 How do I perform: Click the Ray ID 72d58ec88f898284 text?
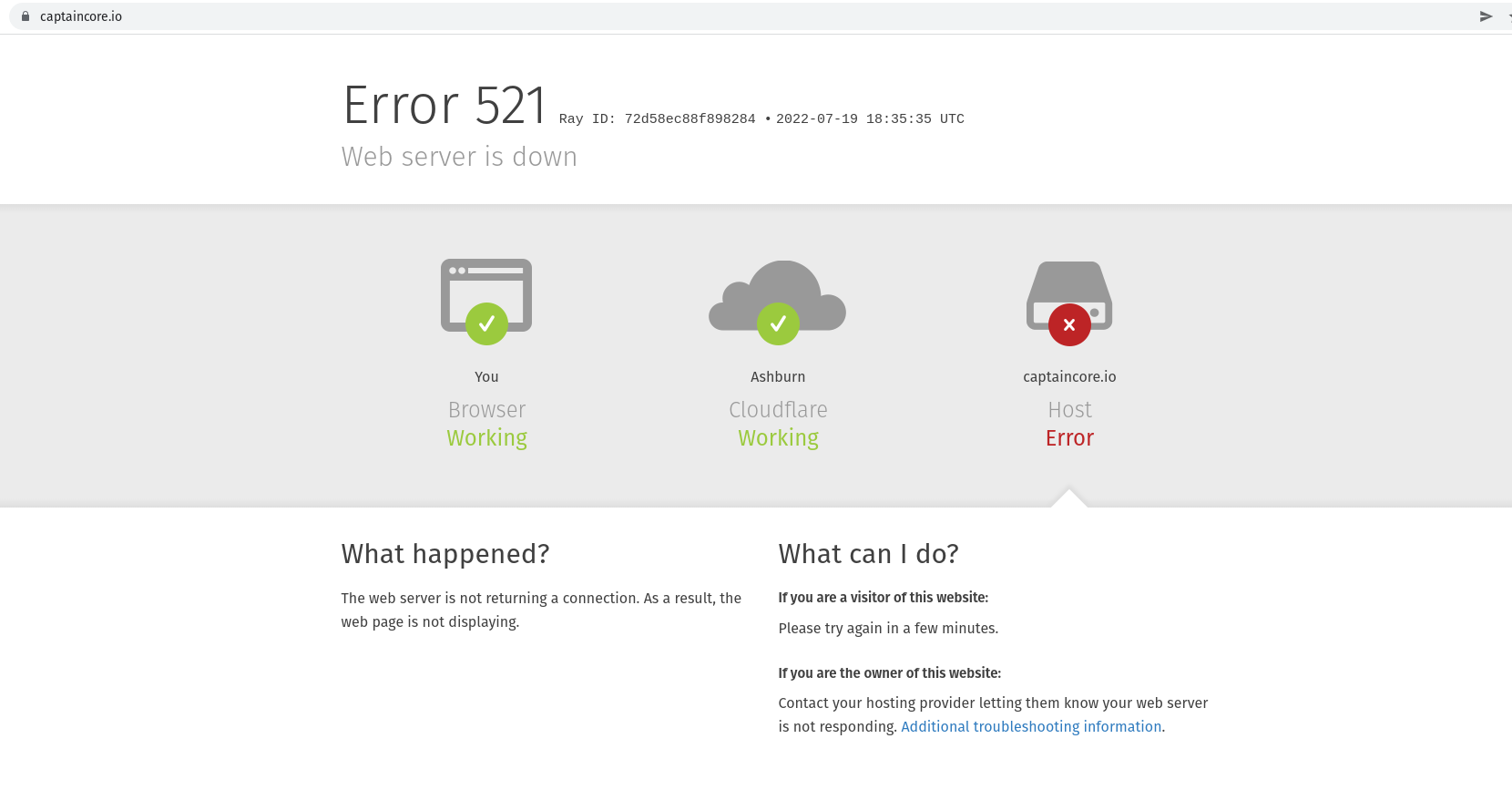[x=658, y=119]
